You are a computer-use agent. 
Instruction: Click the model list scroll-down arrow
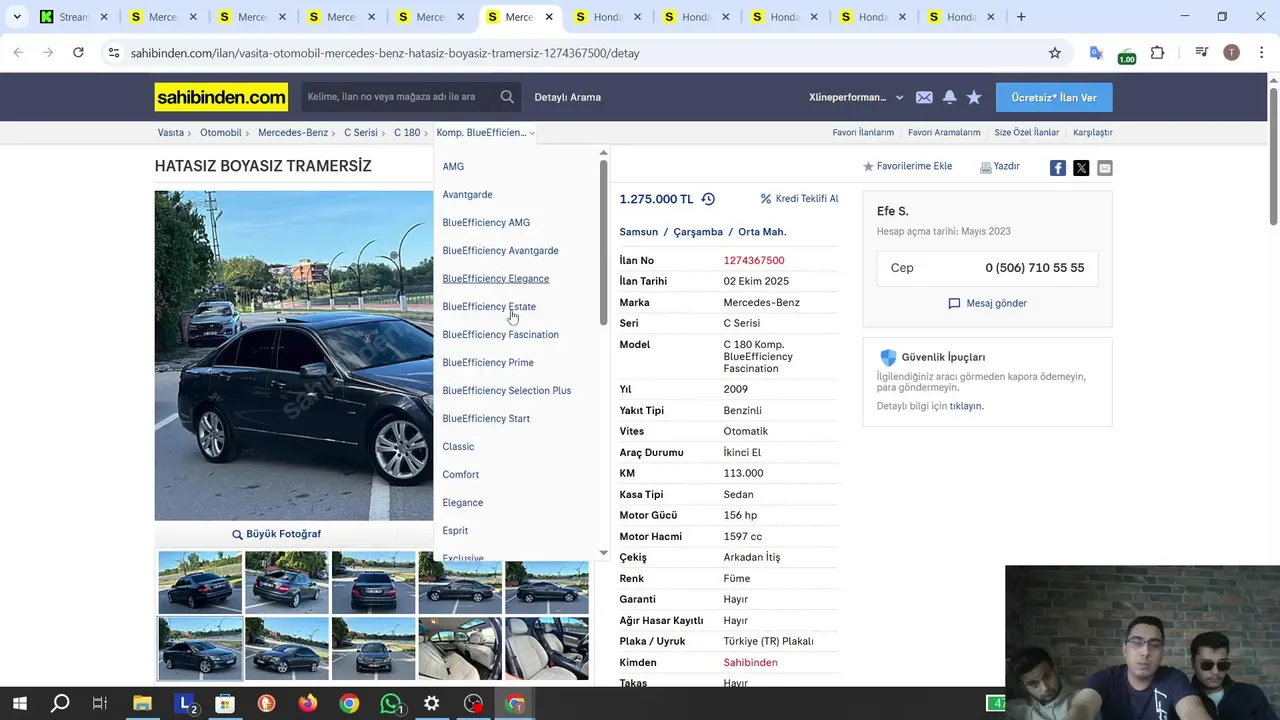603,553
